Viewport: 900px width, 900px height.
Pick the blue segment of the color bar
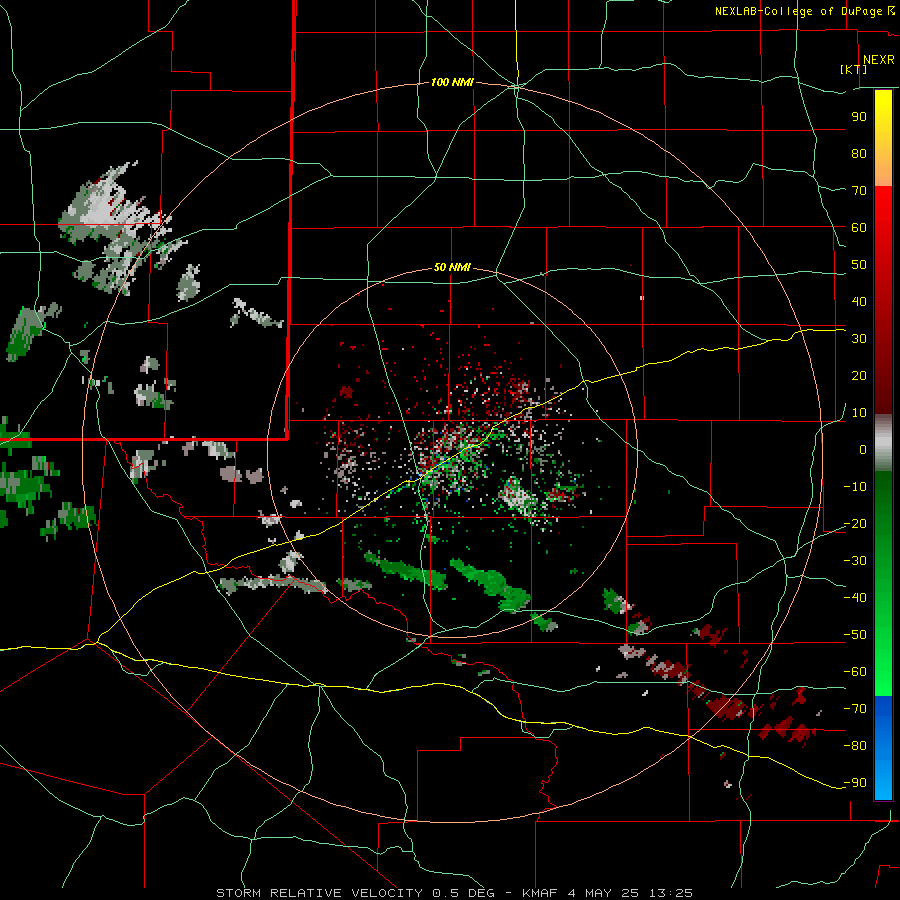click(x=883, y=748)
